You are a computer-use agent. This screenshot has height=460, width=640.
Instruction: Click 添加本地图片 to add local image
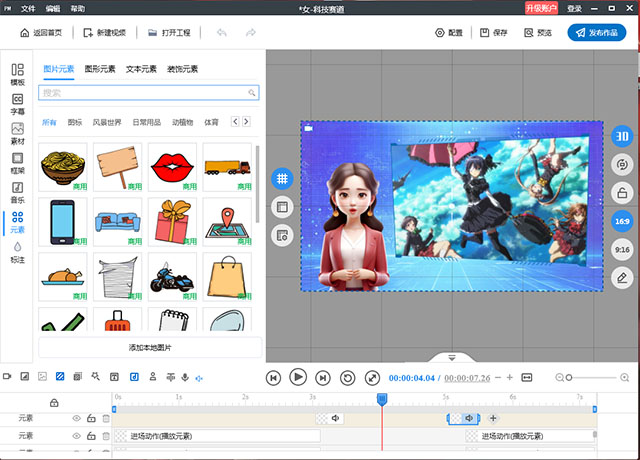click(x=150, y=347)
